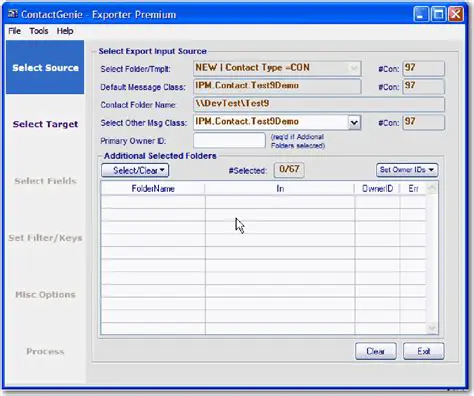Click the folder list scroll down arrow

click(432, 328)
